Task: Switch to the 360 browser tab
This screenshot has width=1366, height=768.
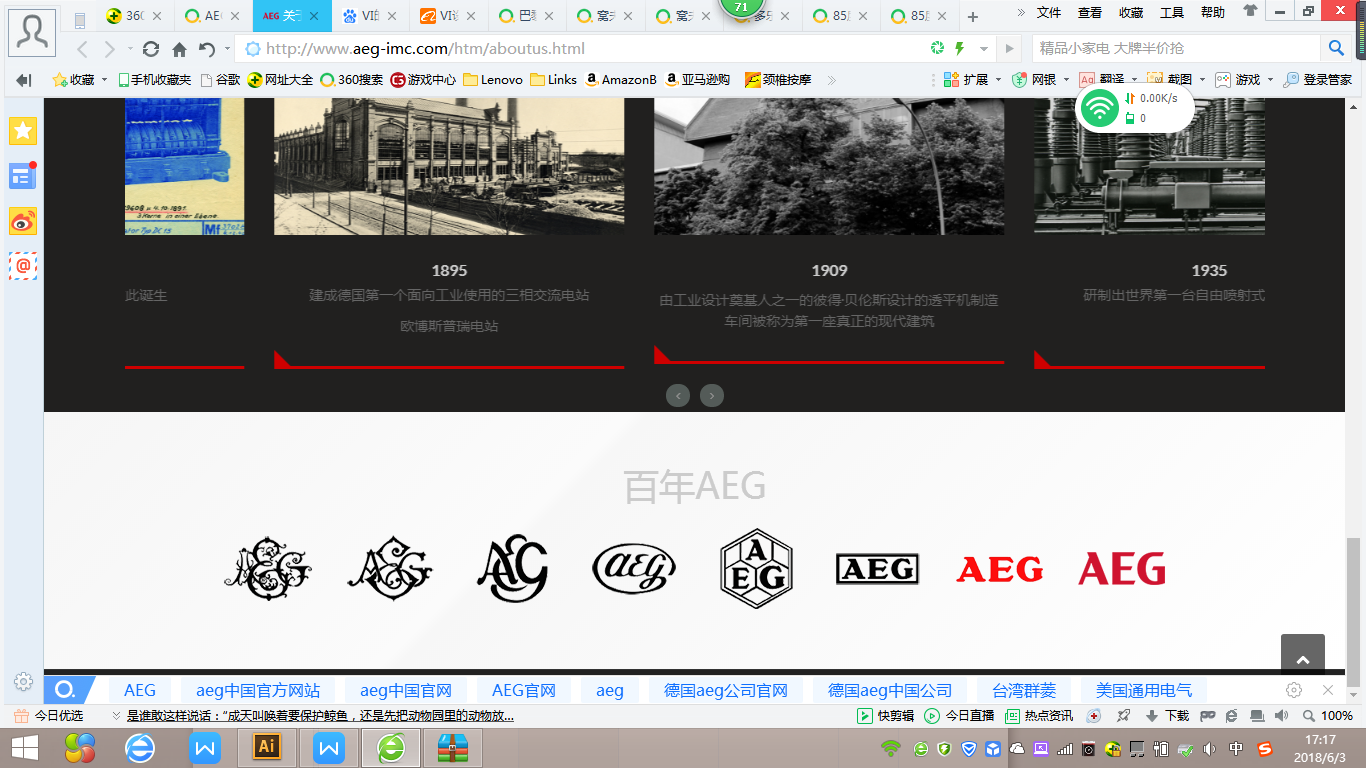Action: click(x=134, y=16)
